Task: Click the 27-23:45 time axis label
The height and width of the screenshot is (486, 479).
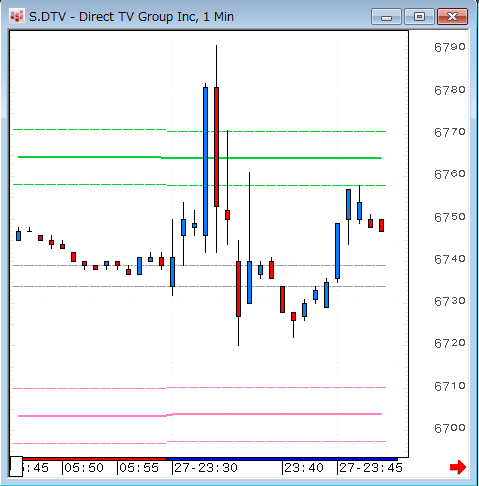Action: click(371, 468)
